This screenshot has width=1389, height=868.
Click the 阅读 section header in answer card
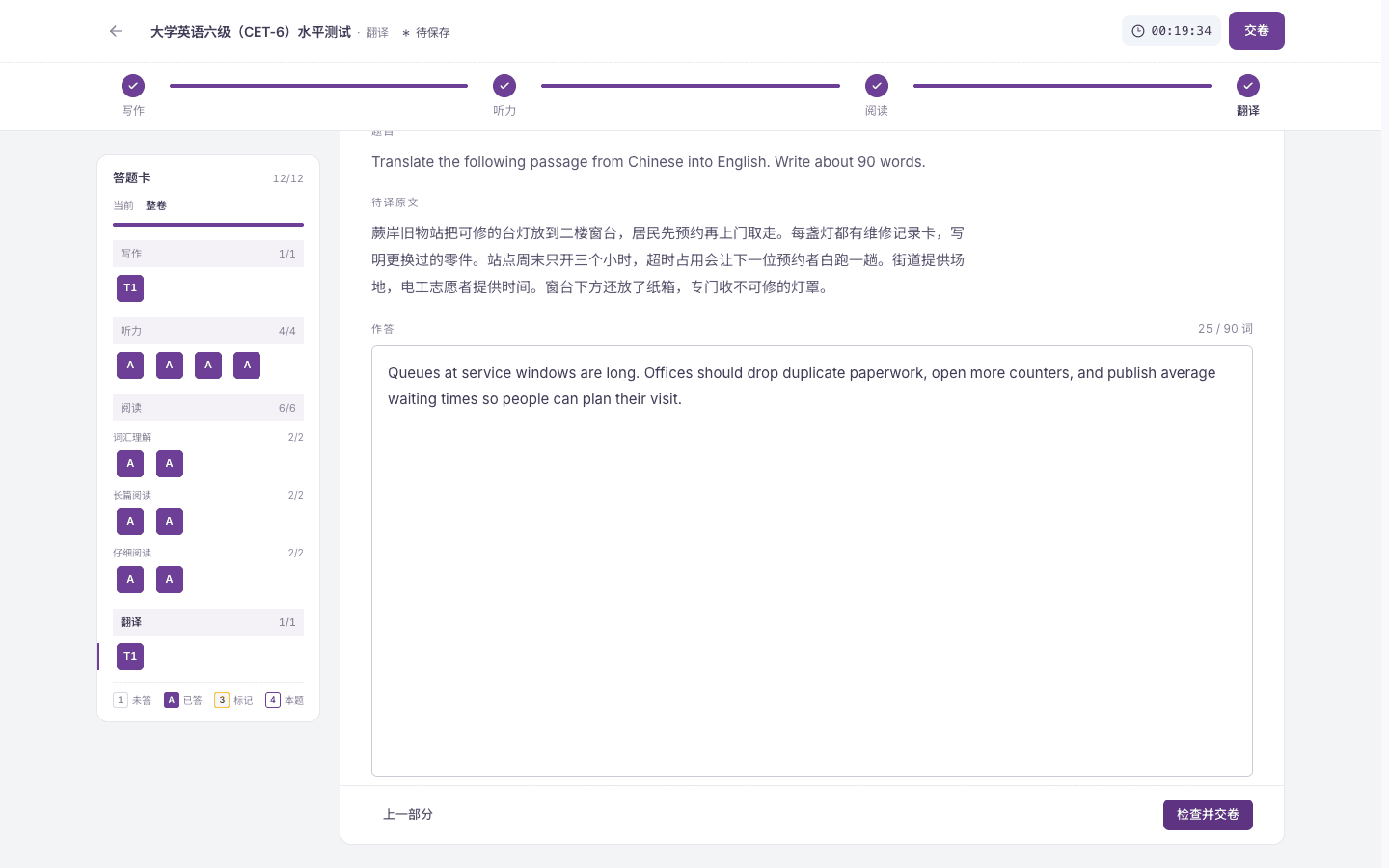(x=208, y=408)
